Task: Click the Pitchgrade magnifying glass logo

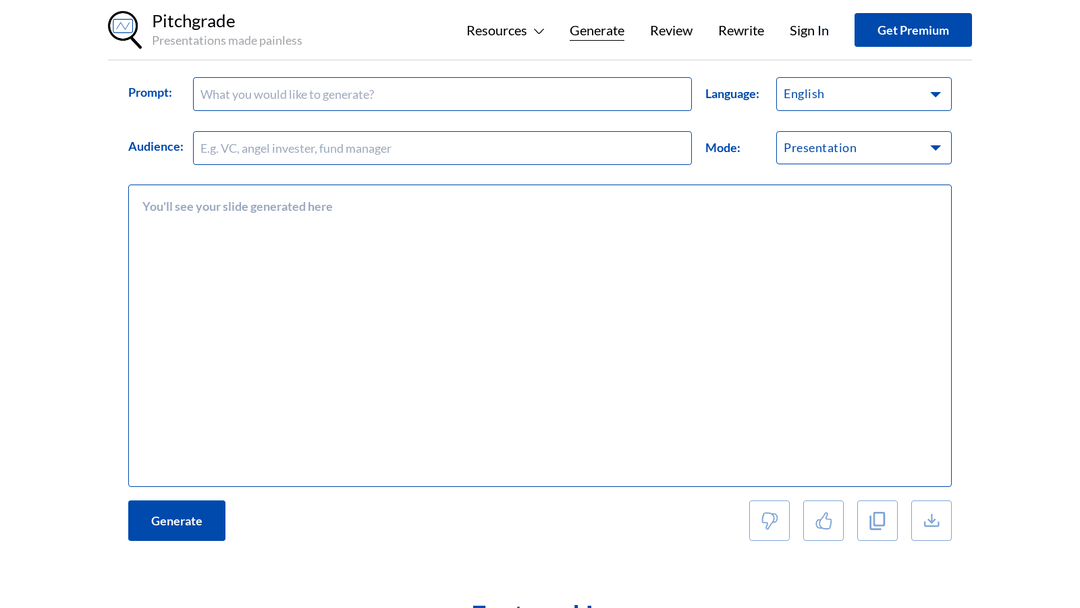Action: pyautogui.click(x=124, y=29)
